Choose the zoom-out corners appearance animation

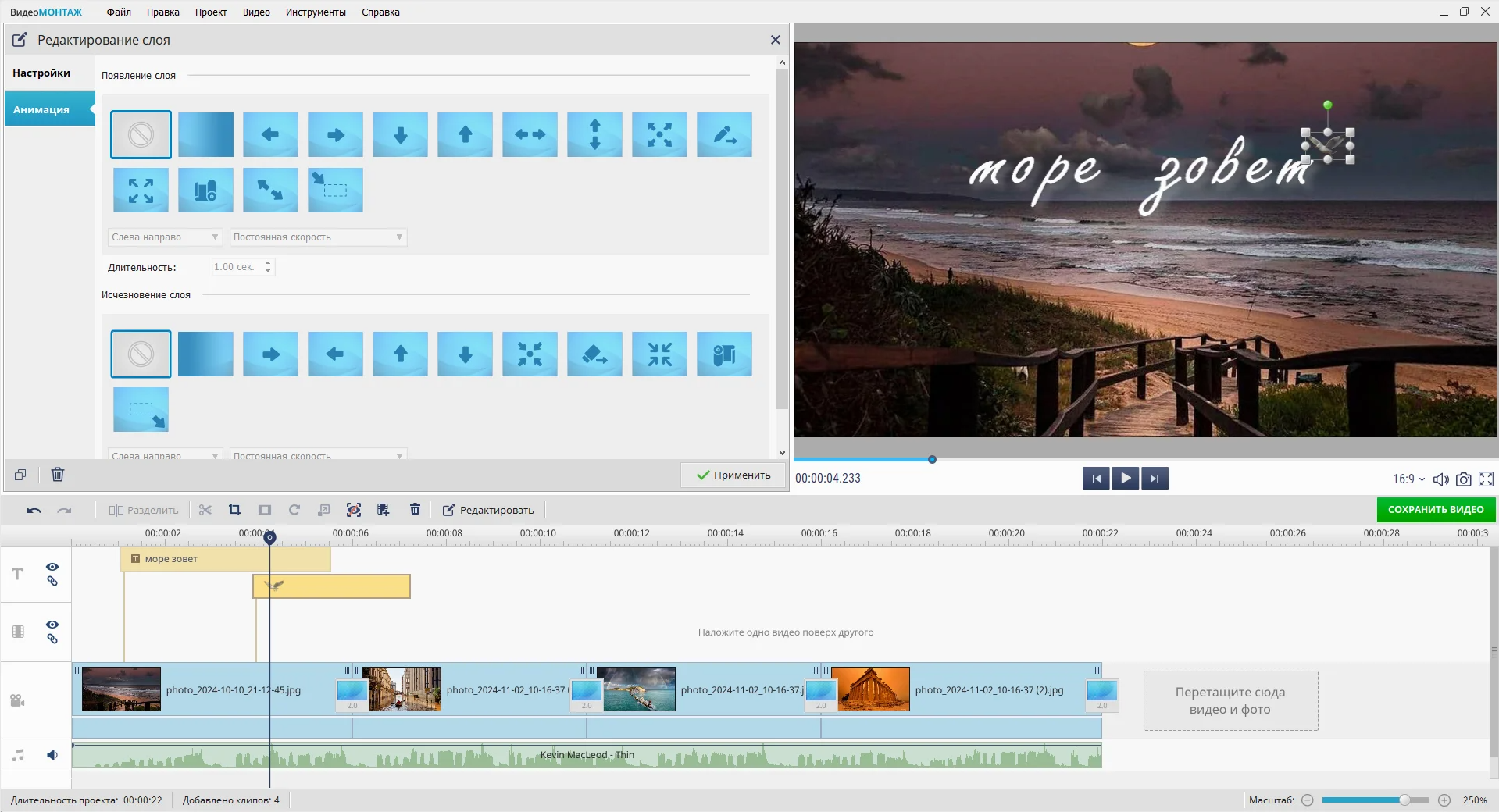pyautogui.click(x=141, y=190)
